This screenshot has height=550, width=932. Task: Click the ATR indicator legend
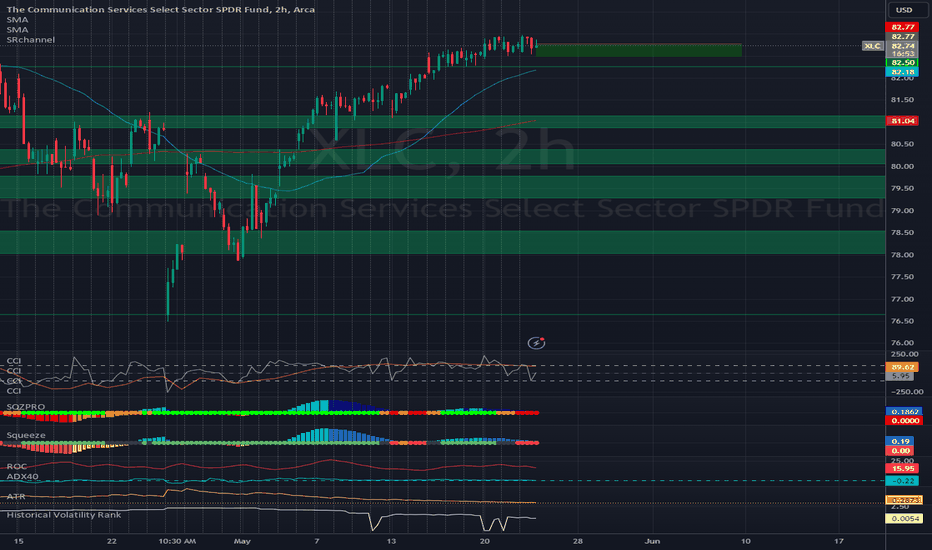coord(15,496)
